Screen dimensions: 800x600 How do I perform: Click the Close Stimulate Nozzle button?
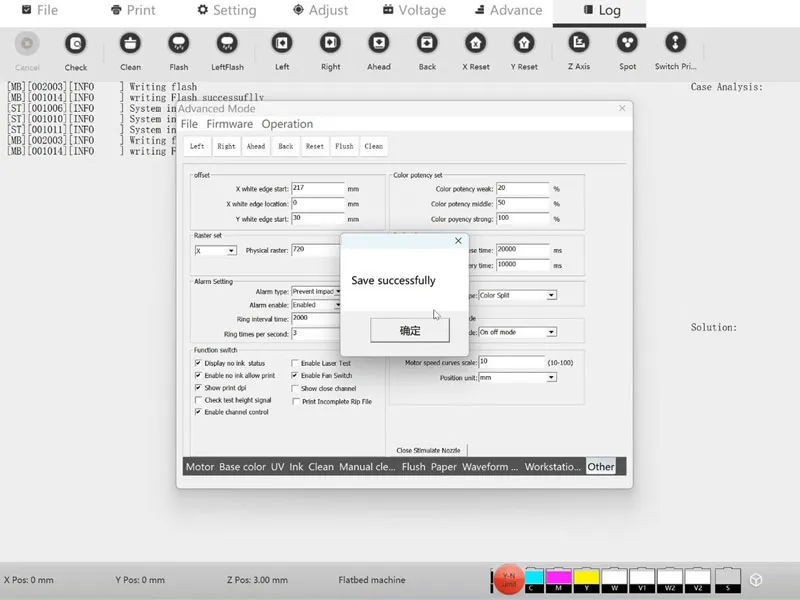[x=430, y=451]
